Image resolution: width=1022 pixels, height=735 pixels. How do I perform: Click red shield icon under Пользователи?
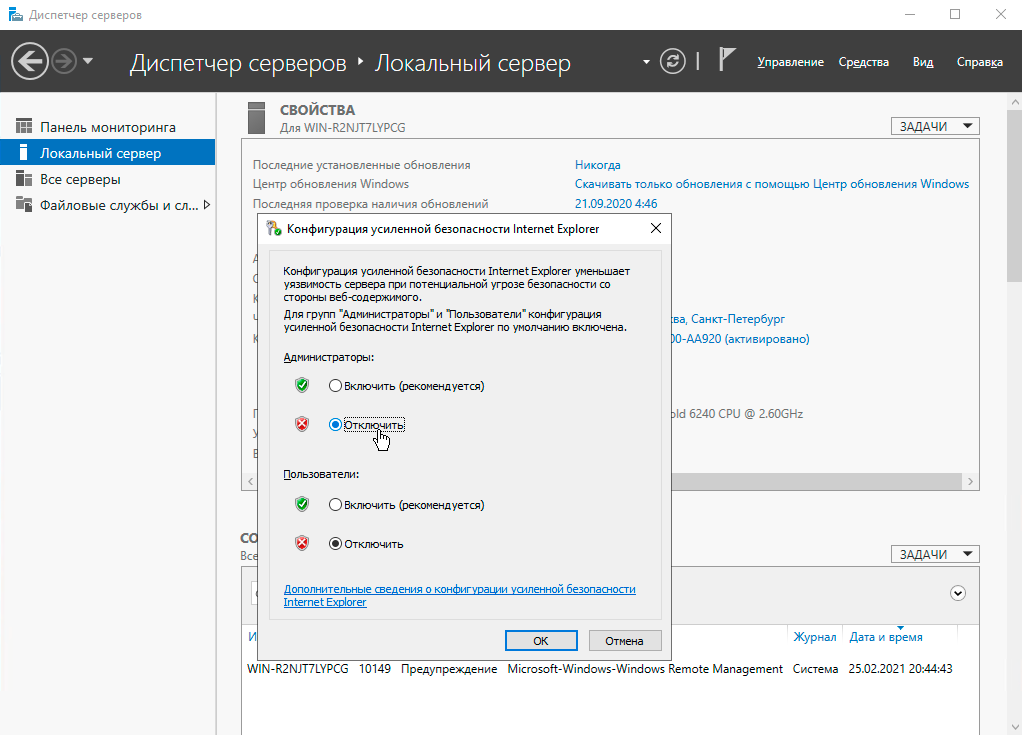coord(302,543)
